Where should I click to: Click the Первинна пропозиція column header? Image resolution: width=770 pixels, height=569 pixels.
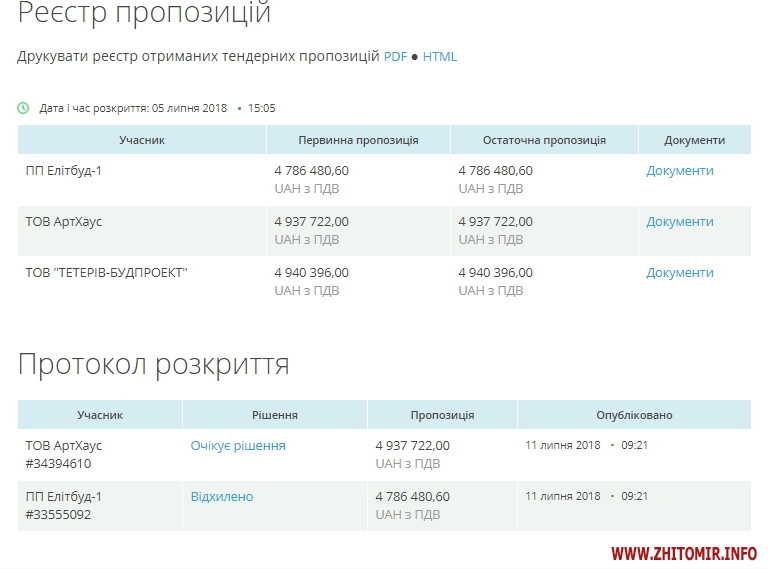(358, 140)
